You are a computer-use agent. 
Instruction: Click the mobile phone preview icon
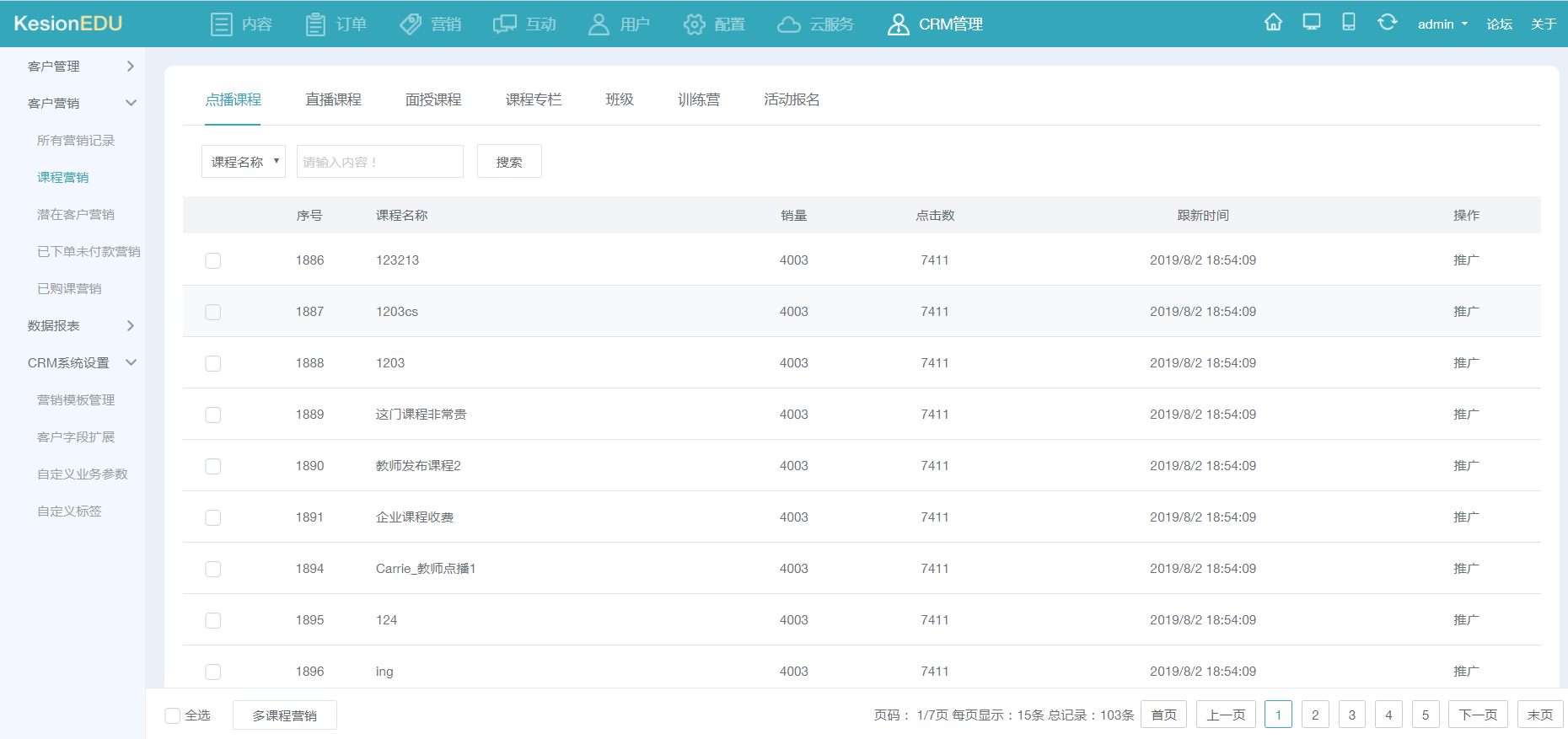[1349, 23]
